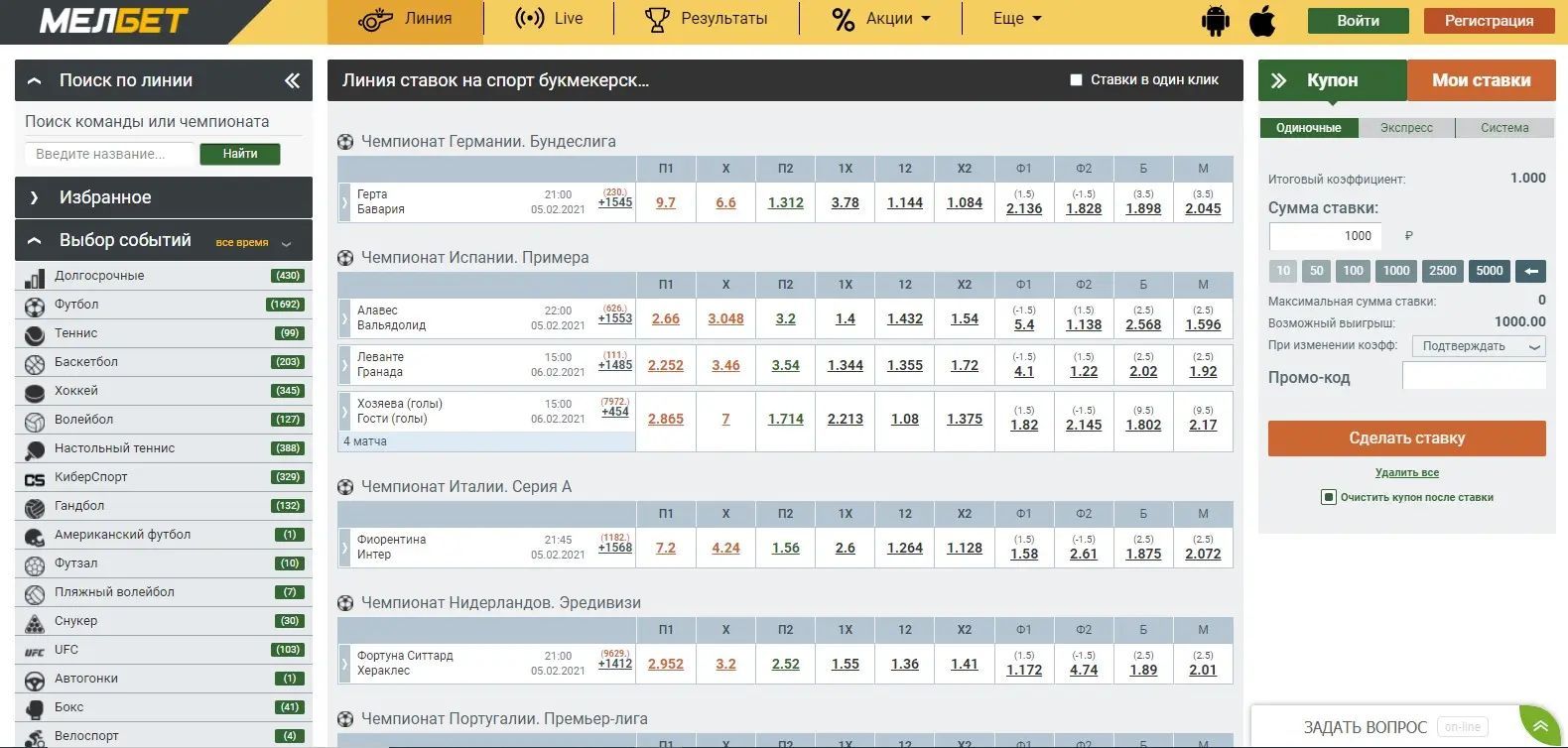1568x748 pixels.
Task: Select the Система bet type tab
Action: click(1504, 128)
